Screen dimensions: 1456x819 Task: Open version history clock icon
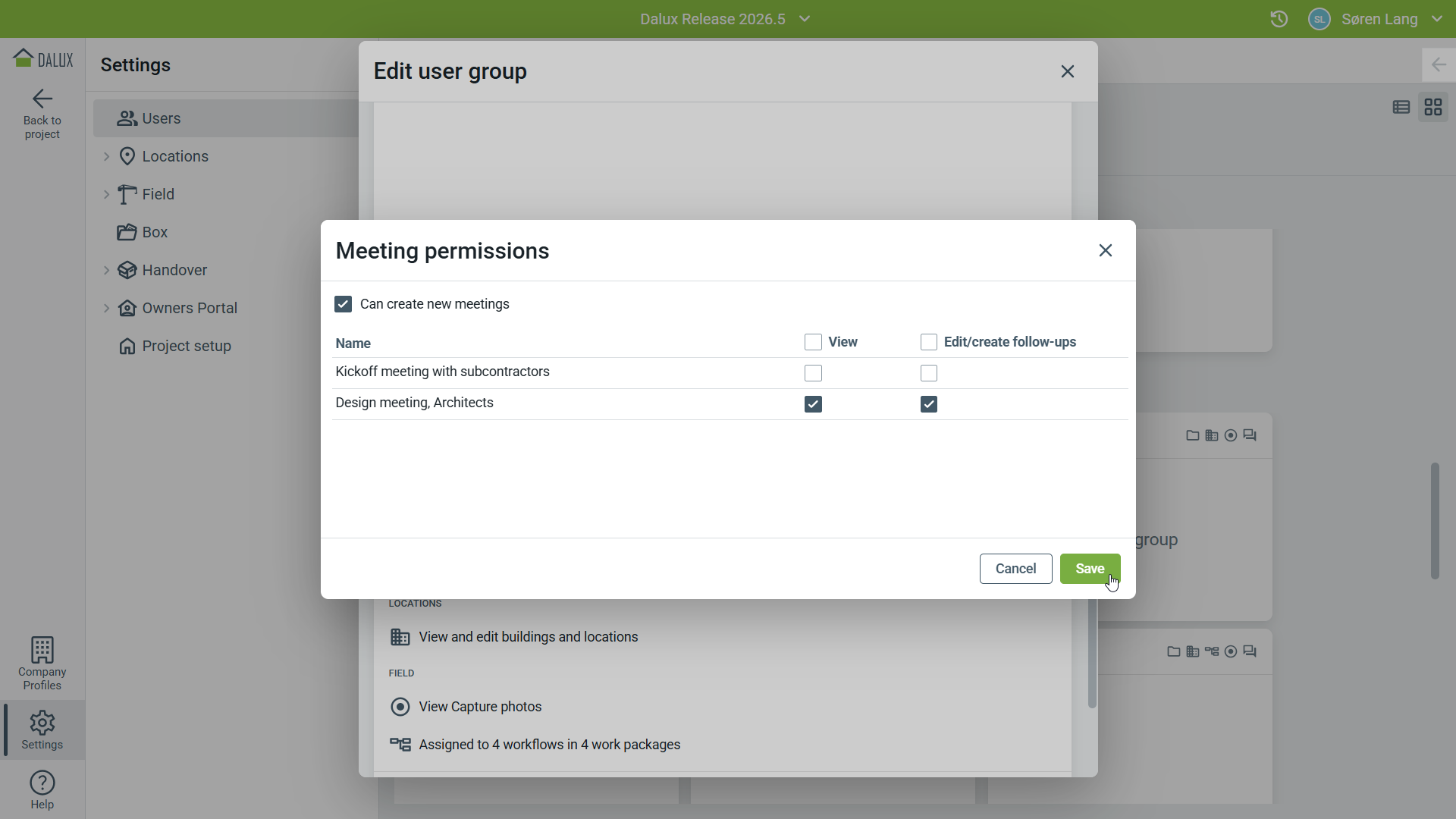[1279, 19]
